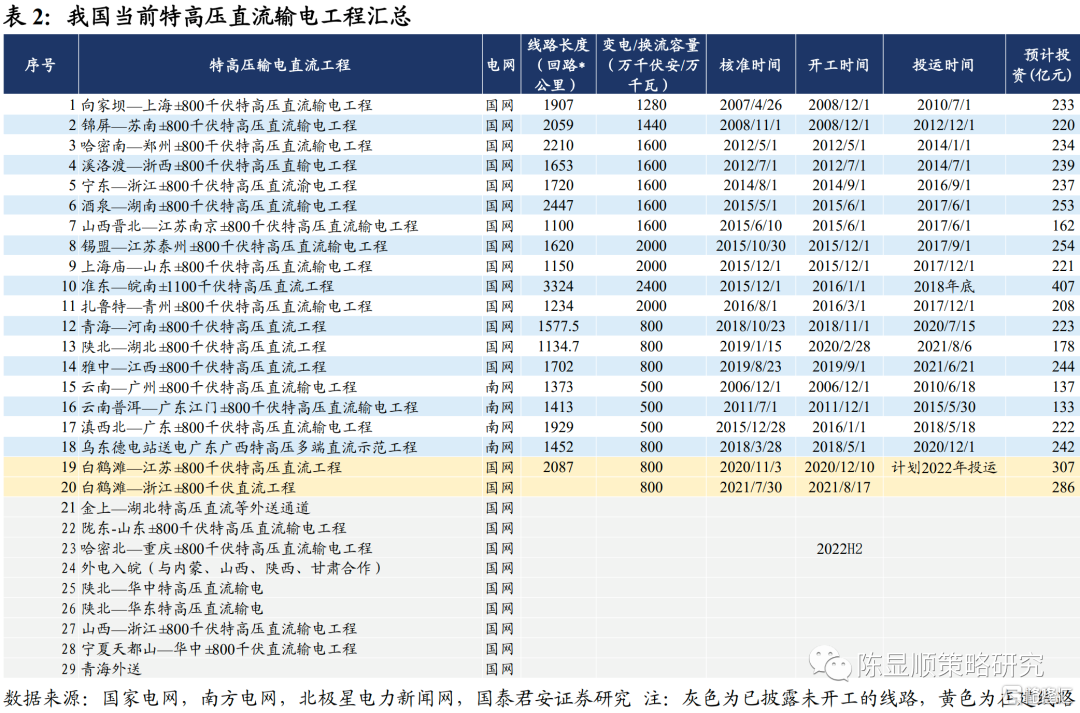Click the '变电/换流容量' column header
Image resolution: width=1080 pixels, height=713 pixels.
651,65
